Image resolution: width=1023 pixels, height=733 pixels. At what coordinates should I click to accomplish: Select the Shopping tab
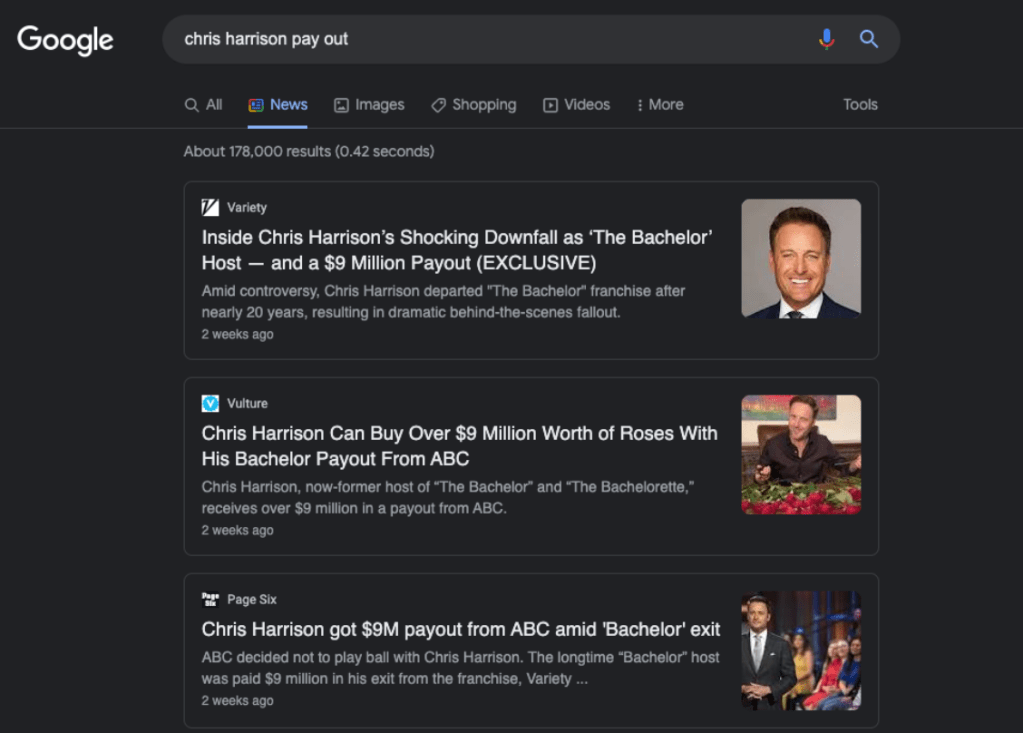pyautogui.click(x=474, y=105)
